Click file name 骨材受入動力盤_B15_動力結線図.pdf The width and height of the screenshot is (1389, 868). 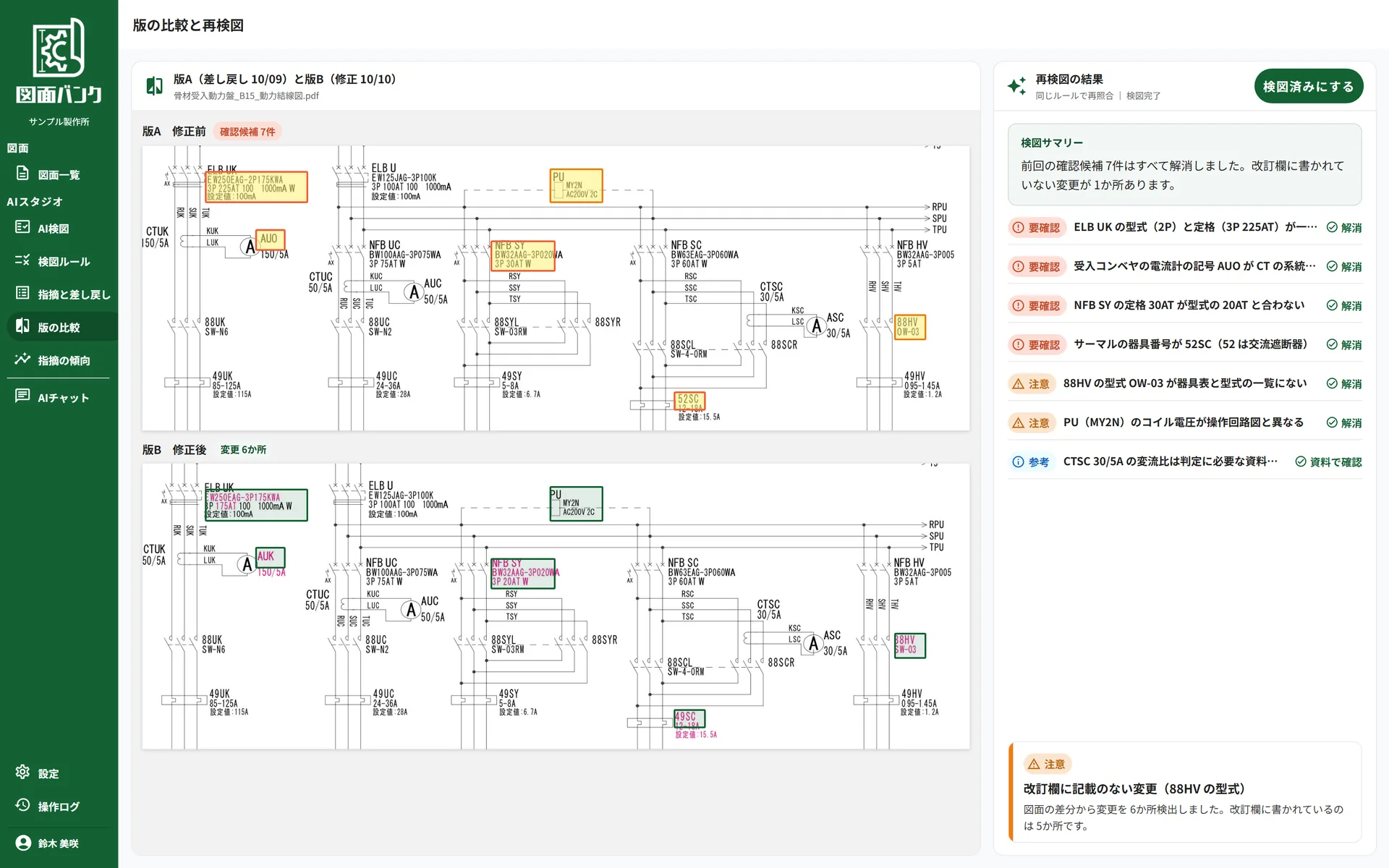click(x=246, y=95)
